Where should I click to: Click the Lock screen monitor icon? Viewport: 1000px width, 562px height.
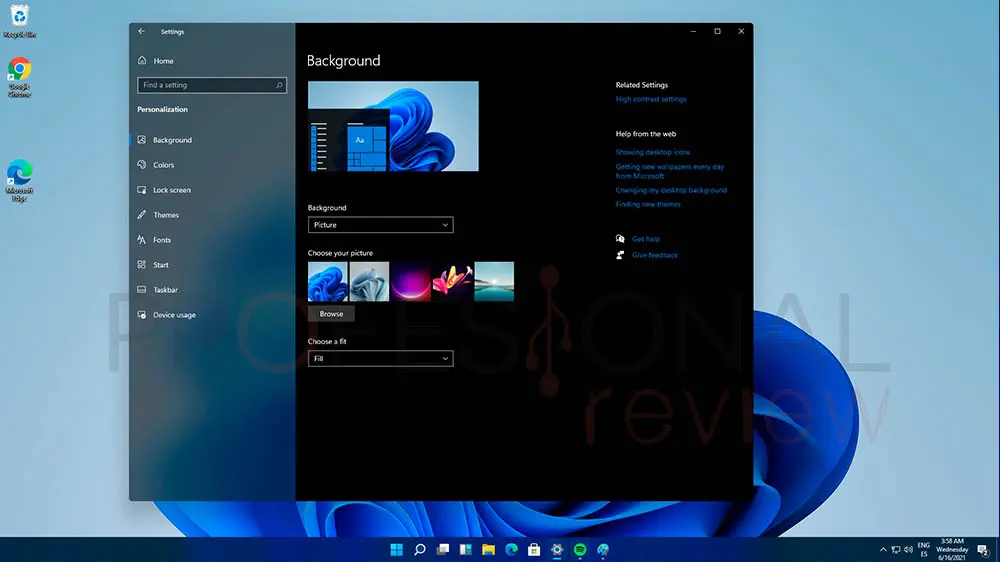tap(142, 189)
